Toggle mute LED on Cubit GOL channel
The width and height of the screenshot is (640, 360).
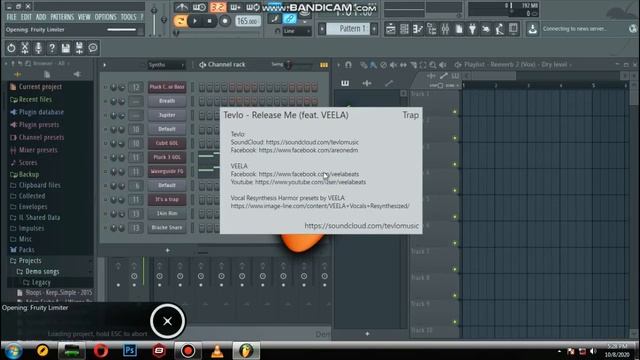pos(105,144)
